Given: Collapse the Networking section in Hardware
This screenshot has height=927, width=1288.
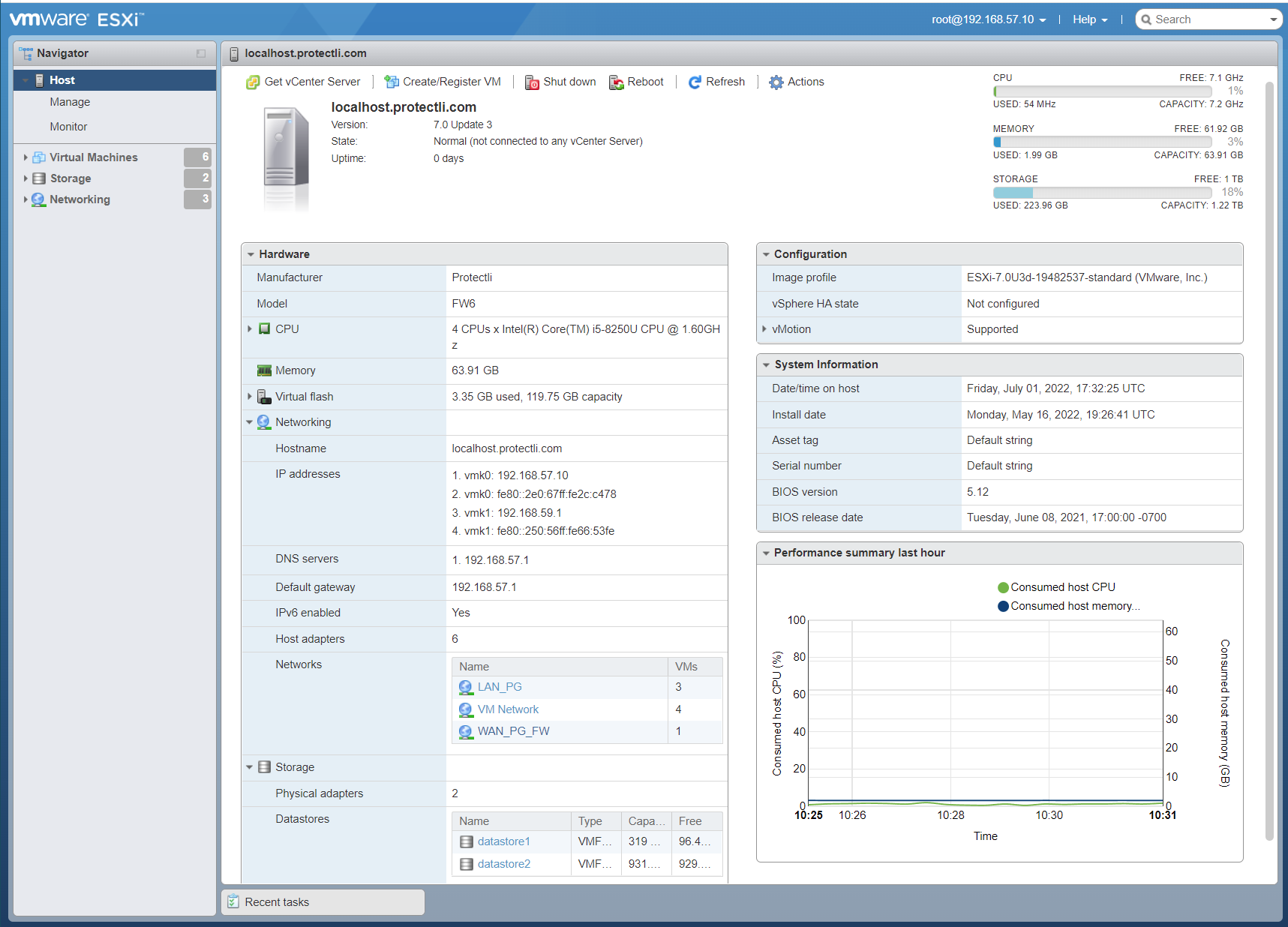Looking at the screenshot, I should (250, 422).
